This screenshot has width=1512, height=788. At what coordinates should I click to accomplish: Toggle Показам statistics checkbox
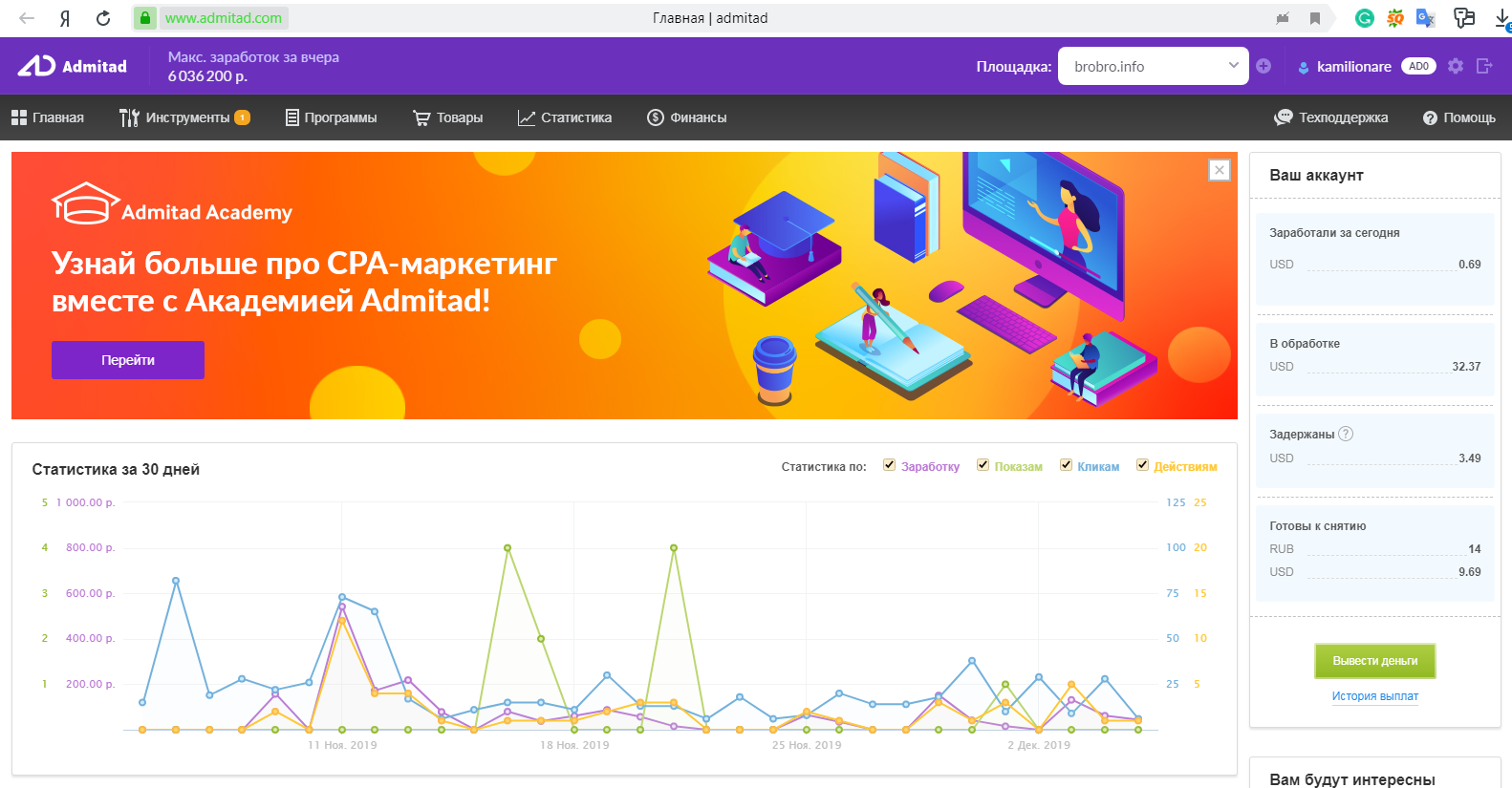[x=983, y=465]
